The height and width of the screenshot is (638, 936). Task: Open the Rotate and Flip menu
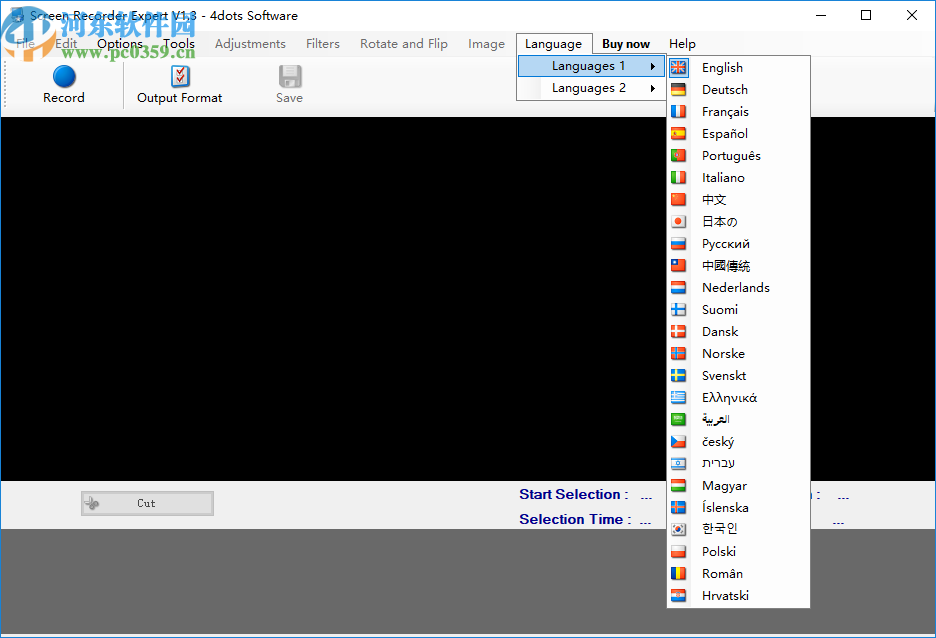click(x=404, y=44)
